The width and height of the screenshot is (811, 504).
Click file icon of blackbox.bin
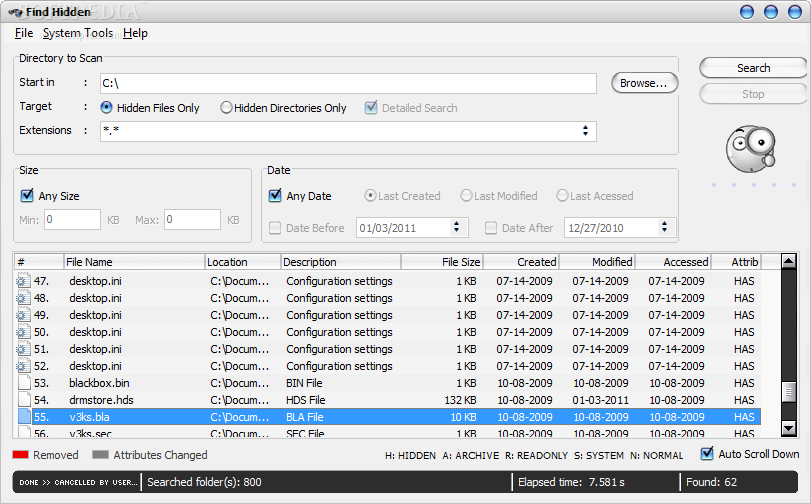pos(24,383)
